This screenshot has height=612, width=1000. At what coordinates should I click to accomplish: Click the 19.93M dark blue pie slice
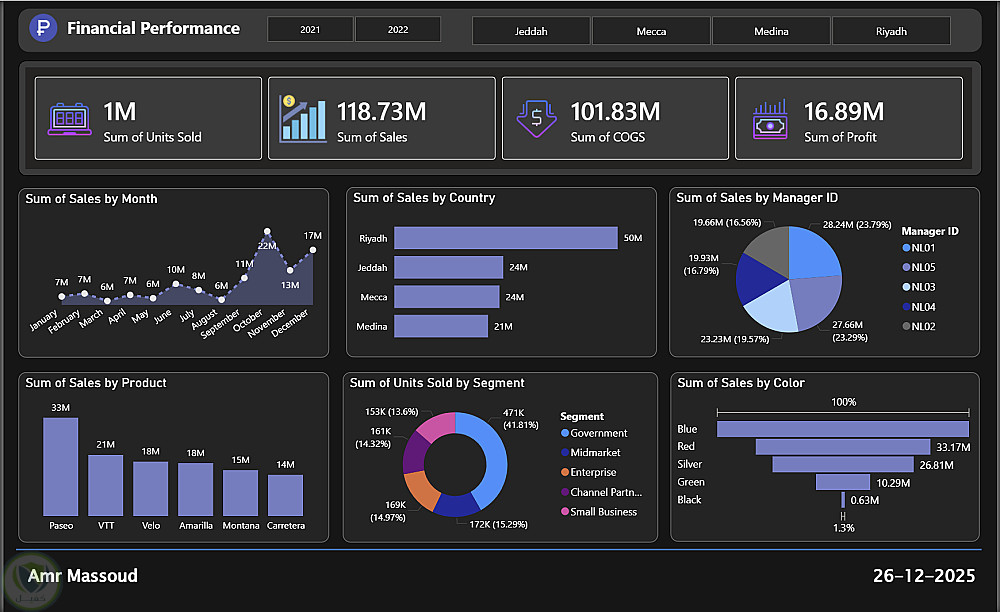(756, 280)
